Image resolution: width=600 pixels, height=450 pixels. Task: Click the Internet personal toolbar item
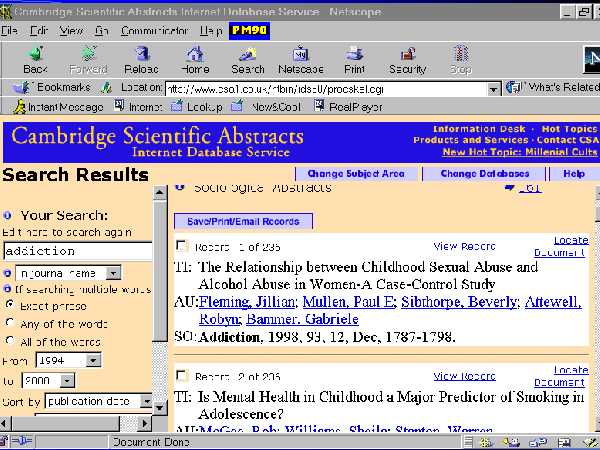pos(138,107)
